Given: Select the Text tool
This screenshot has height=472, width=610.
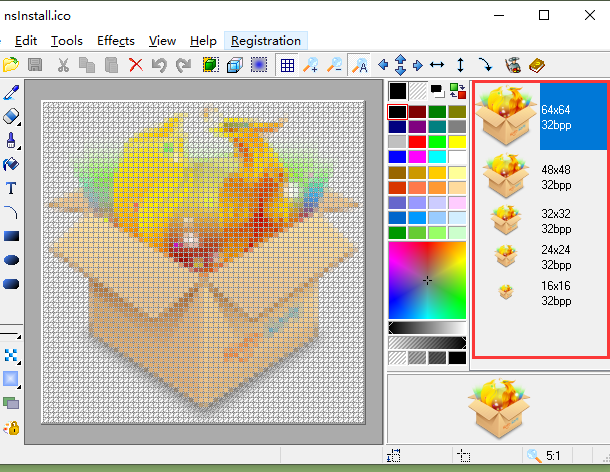Looking at the screenshot, I should point(11,188).
